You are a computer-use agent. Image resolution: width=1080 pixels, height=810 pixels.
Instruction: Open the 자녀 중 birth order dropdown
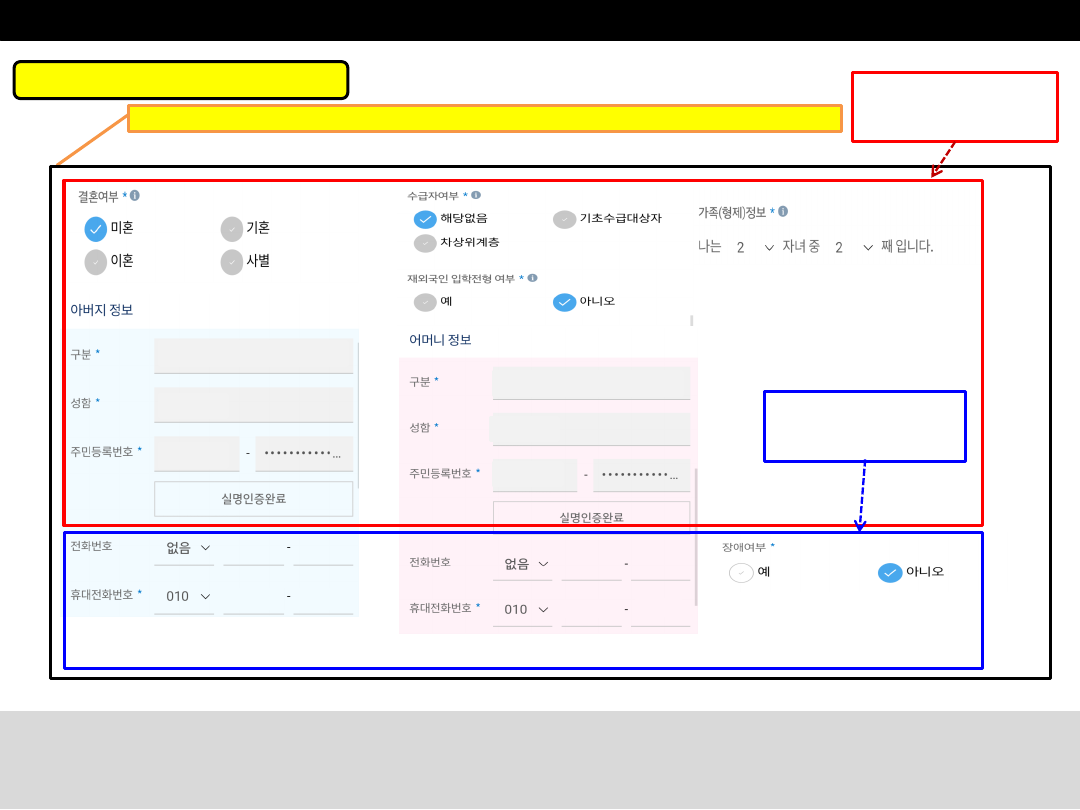854,247
